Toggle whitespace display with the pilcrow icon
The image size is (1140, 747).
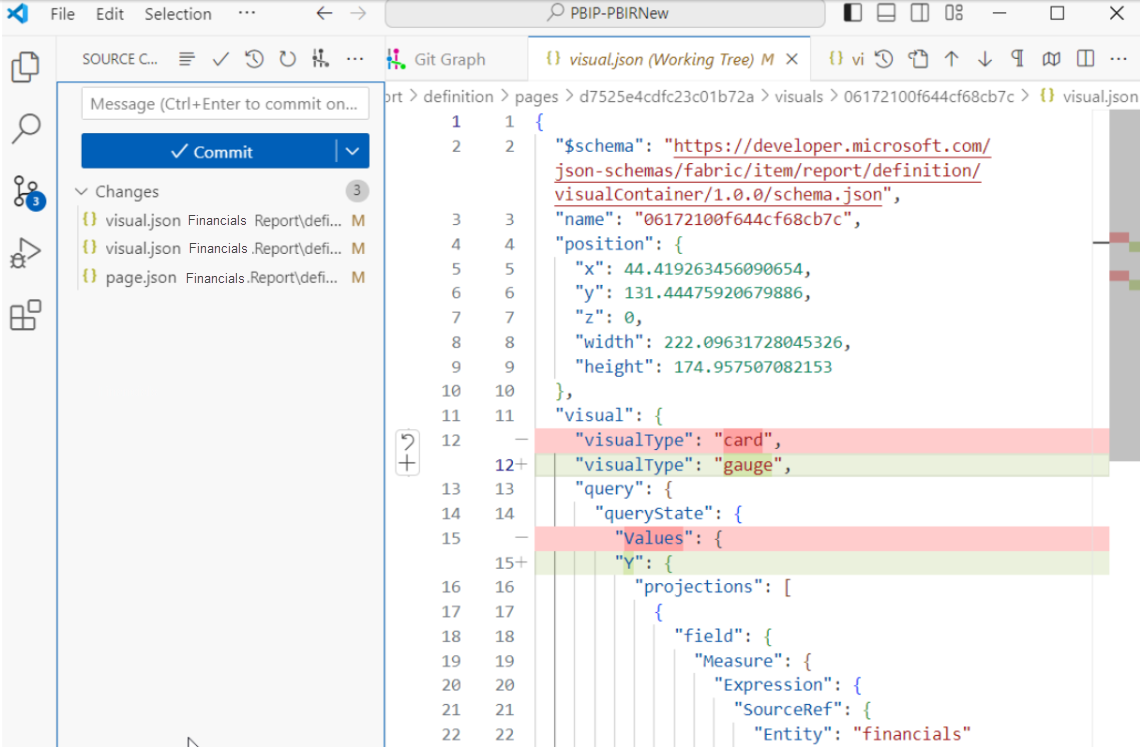1017,59
